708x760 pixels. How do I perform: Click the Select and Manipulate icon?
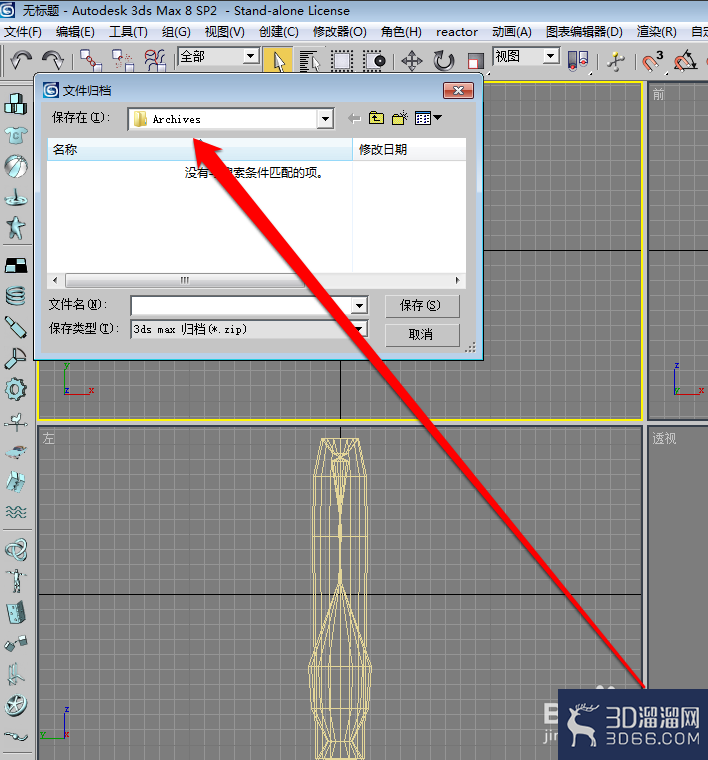615,61
